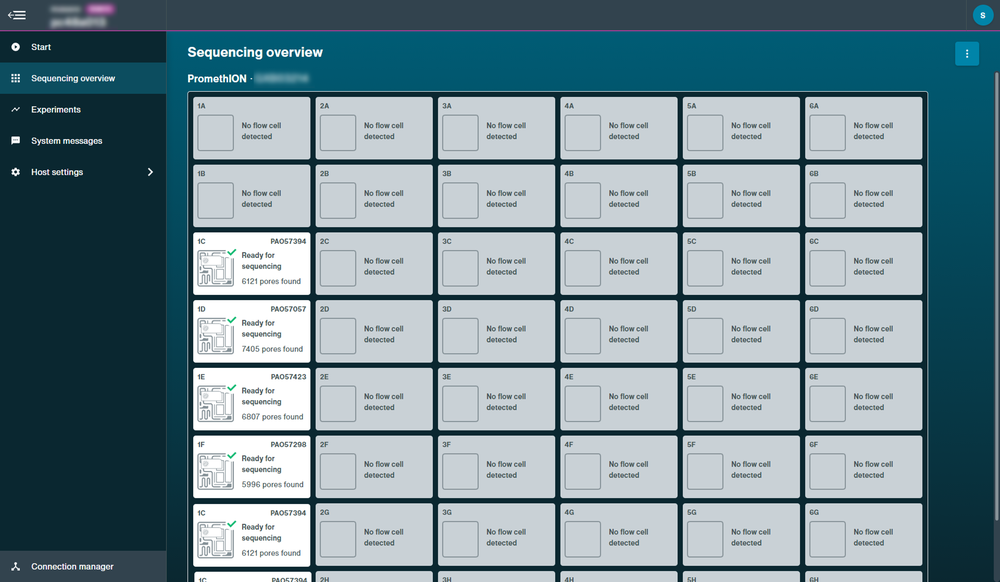Click the Sequencing overview page heading

click(x=255, y=52)
